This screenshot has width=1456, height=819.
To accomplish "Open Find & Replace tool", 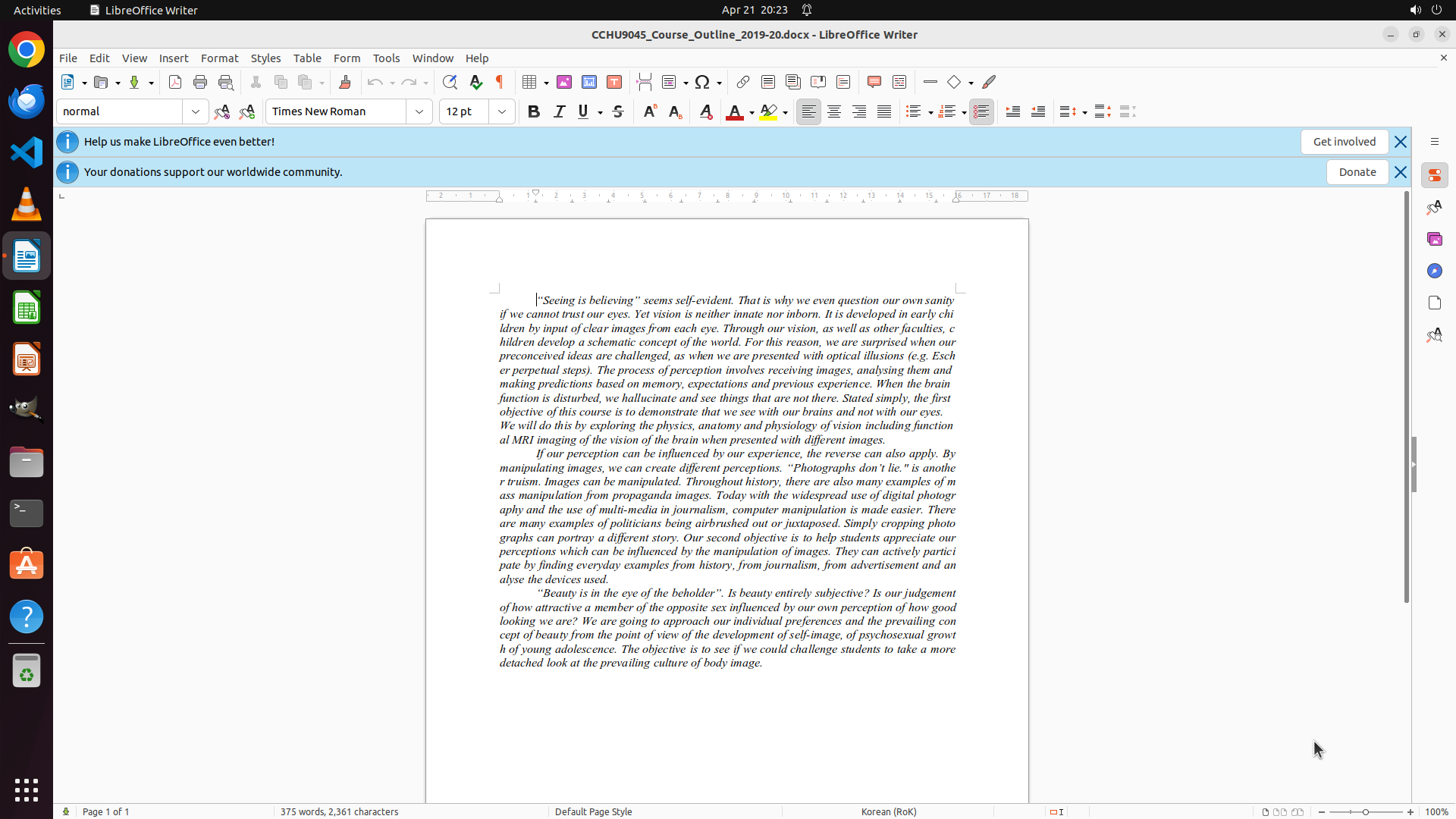I will (450, 82).
